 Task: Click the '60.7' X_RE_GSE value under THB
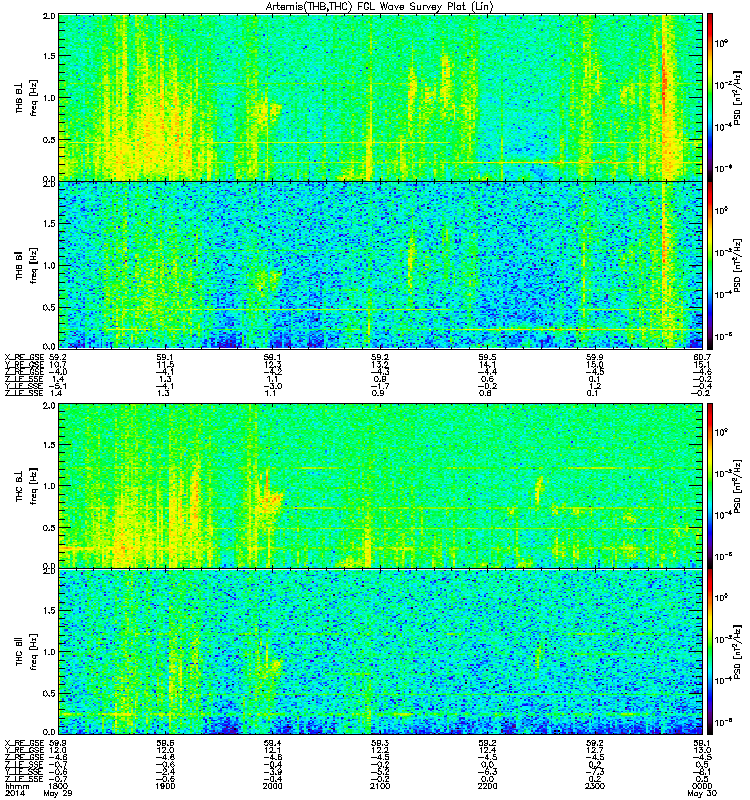[702, 358]
